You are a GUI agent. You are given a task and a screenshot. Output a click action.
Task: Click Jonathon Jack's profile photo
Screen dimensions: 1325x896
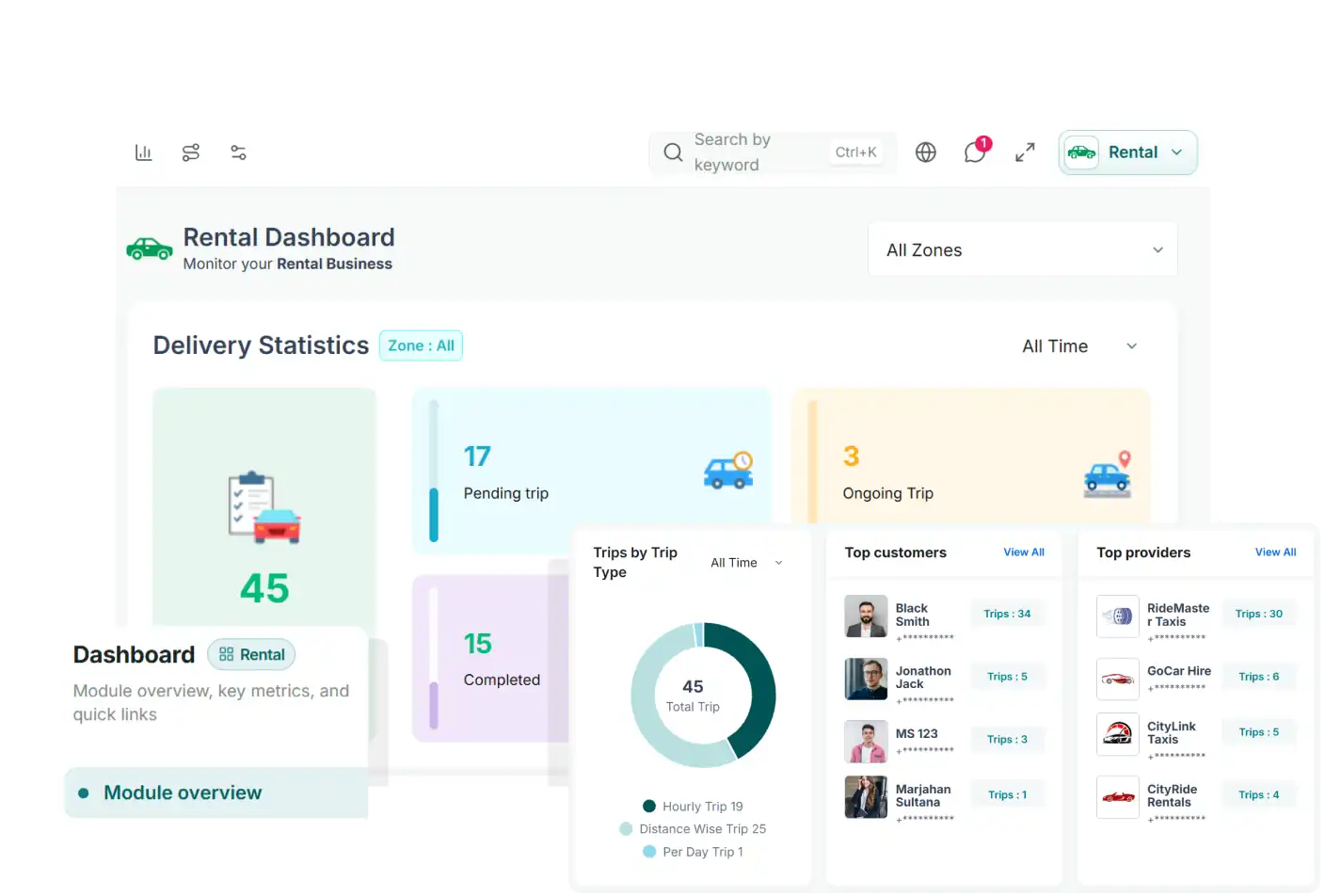pyautogui.click(x=866, y=679)
